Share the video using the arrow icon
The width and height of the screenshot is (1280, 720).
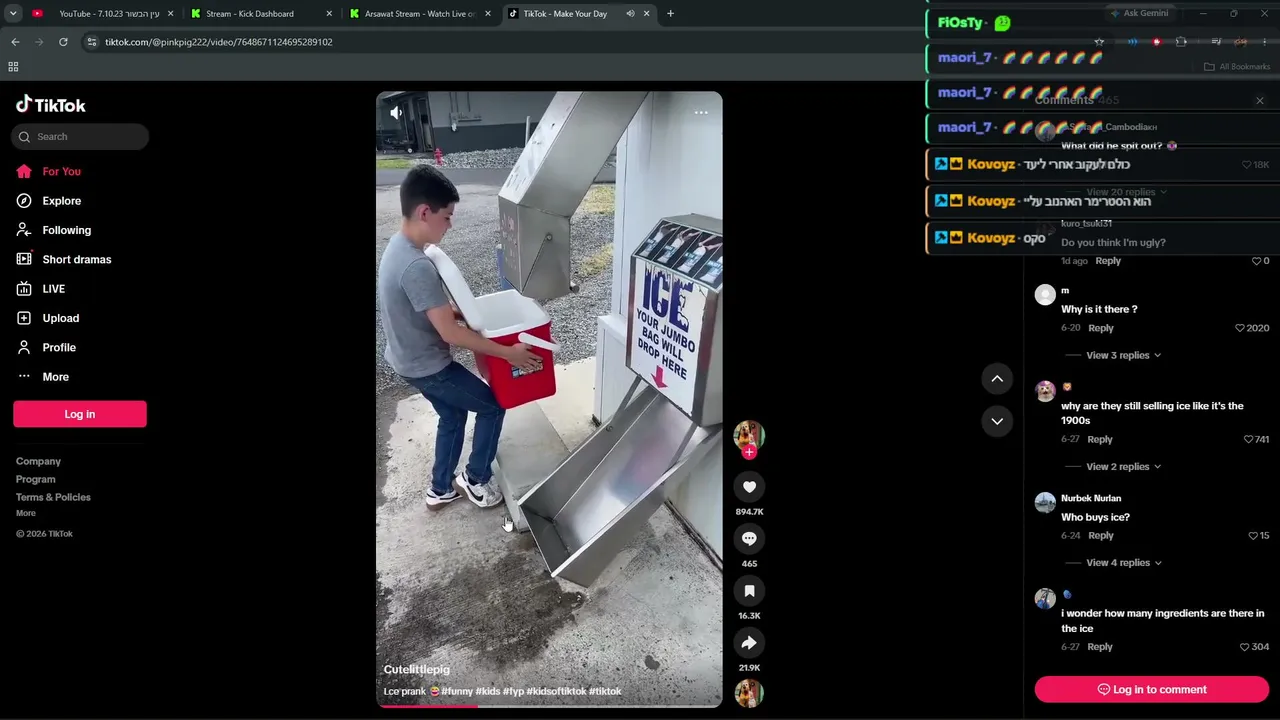point(749,643)
